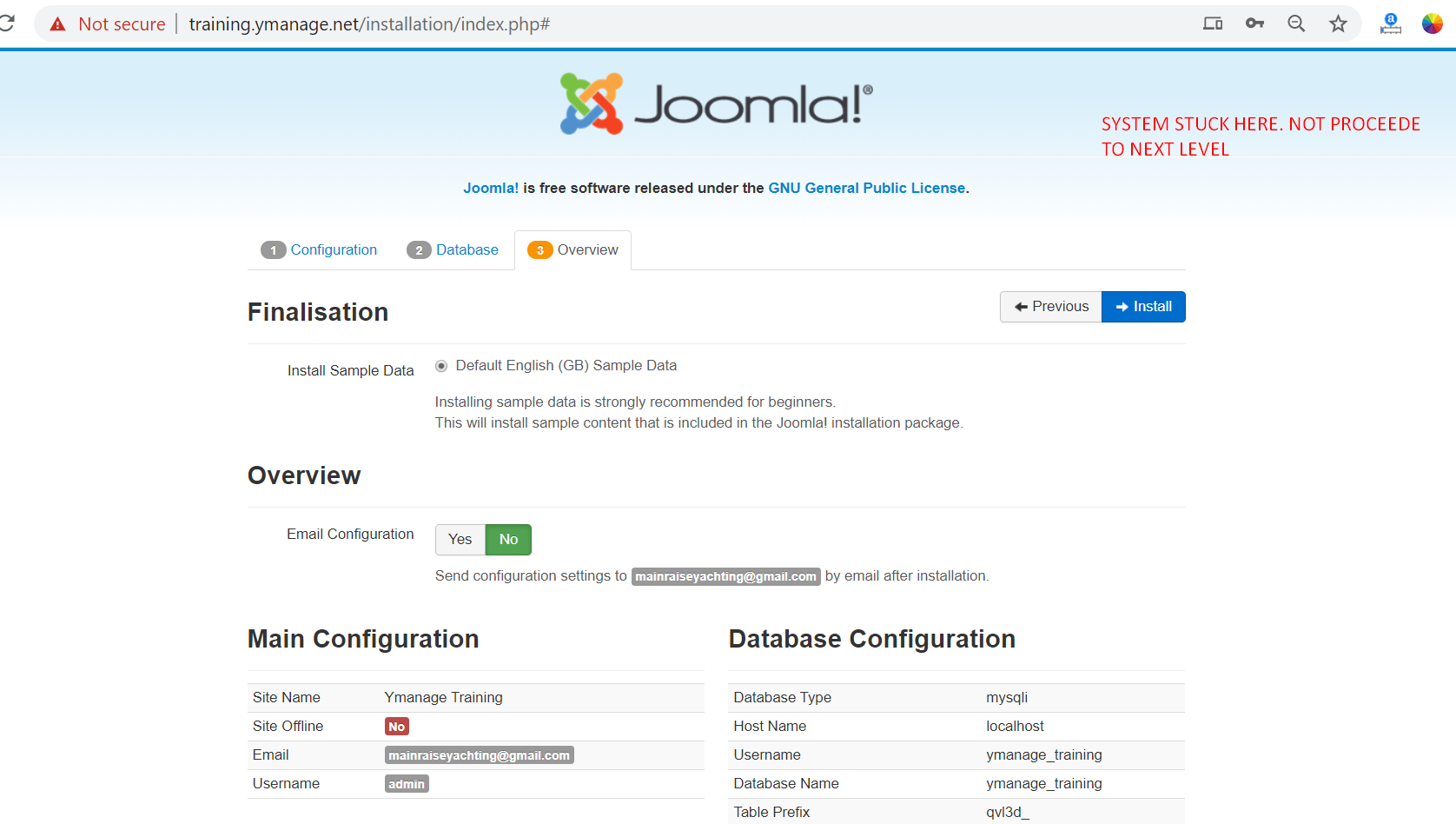Click the browser reload icon
Image resolution: width=1456 pixels, height=824 pixels.
[7, 23]
